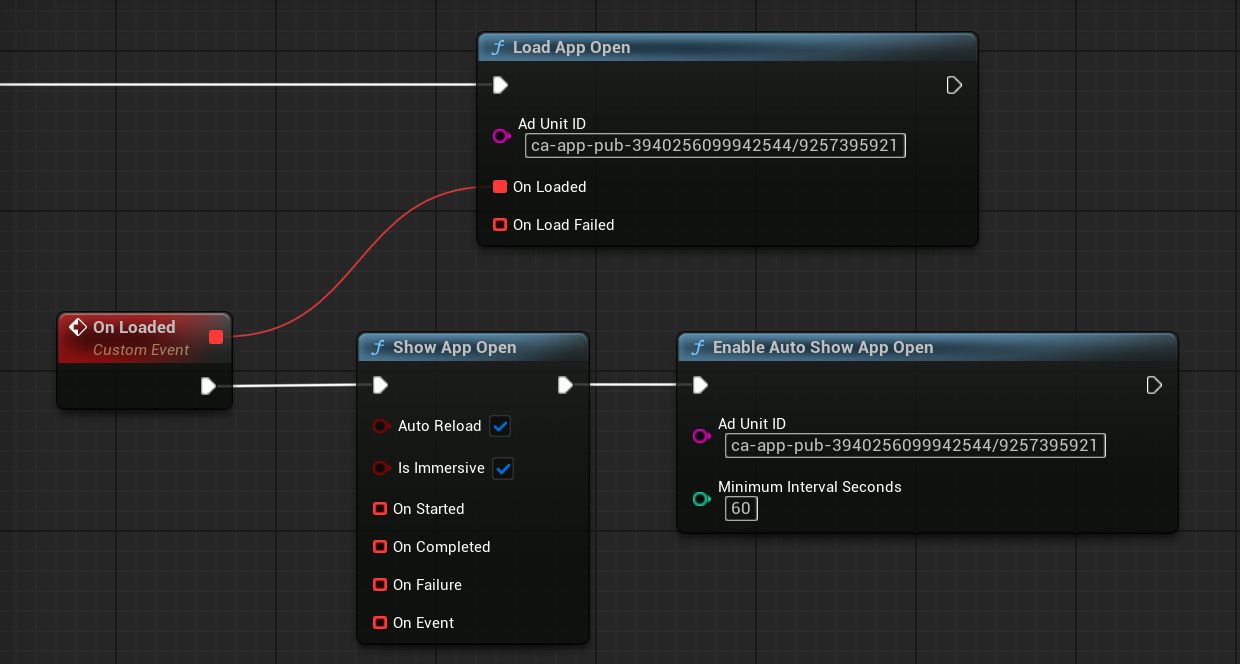The image size is (1240, 664).
Task: Click the red delegate pin on On Loaded event
Action: point(216,337)
